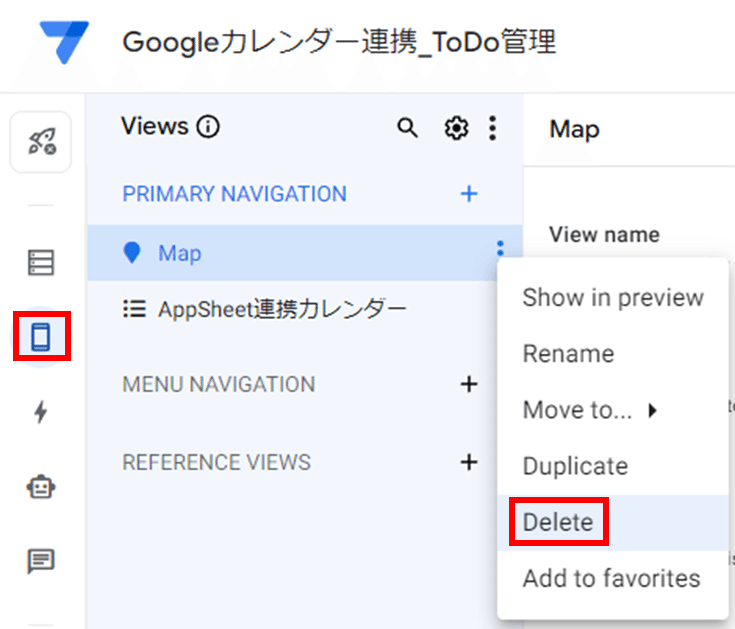Open the Actions lightning bolt icon

[x=41, y=412]
